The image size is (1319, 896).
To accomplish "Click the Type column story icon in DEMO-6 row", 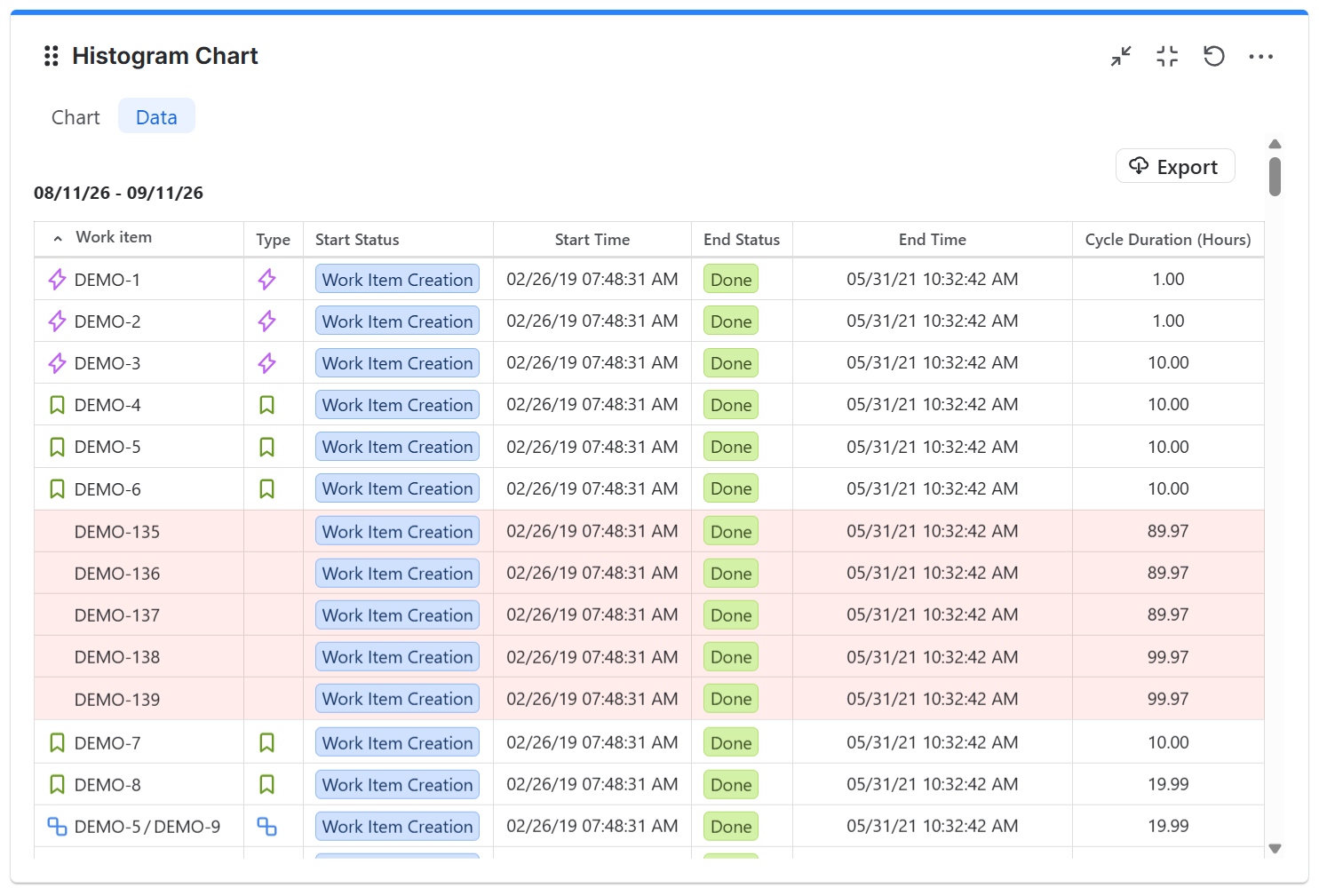I will coord(266,489).
